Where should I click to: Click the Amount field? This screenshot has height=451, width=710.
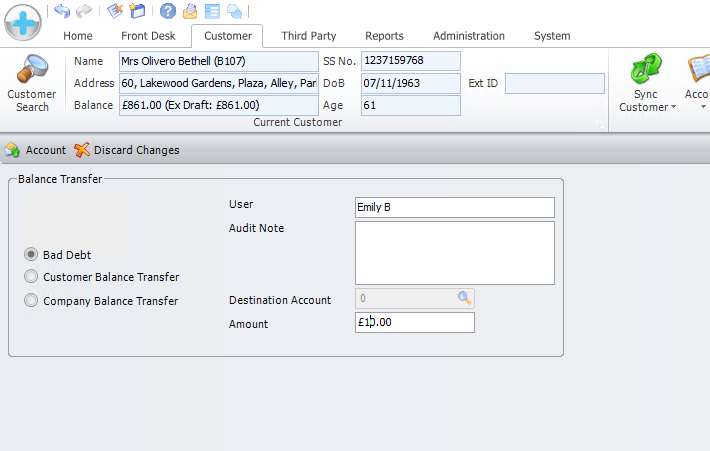pyautogui.click(x=415, y=322)
